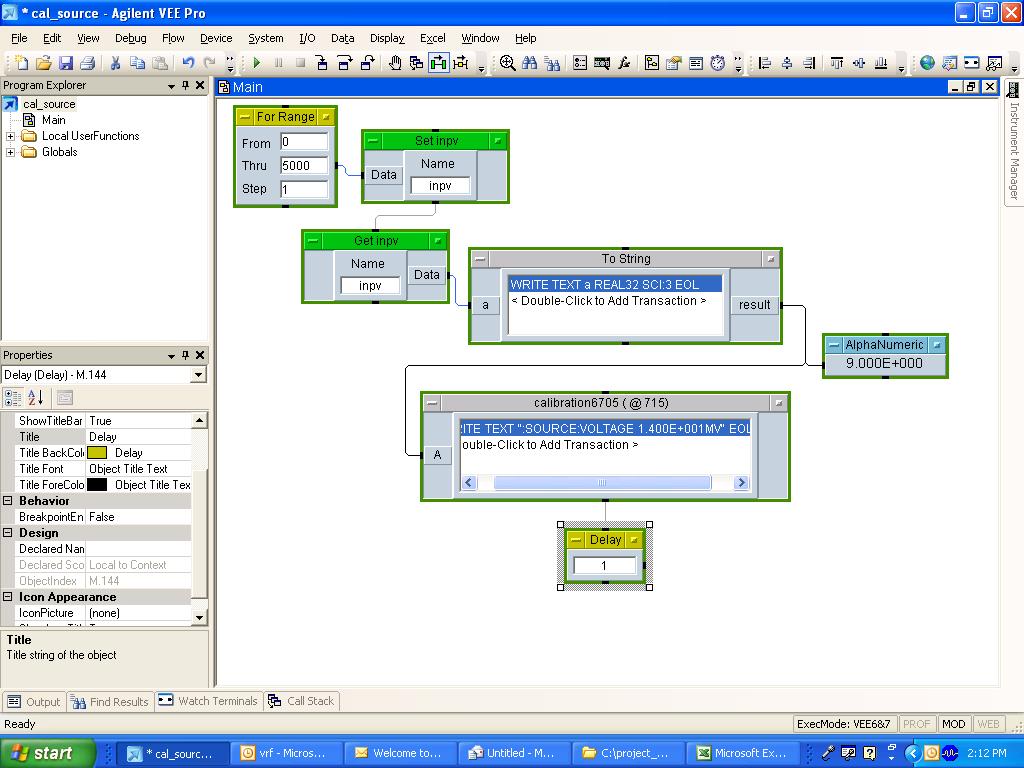
Task: Click the Save disk icon in toolbar
Action: click(x=66, y=63)
